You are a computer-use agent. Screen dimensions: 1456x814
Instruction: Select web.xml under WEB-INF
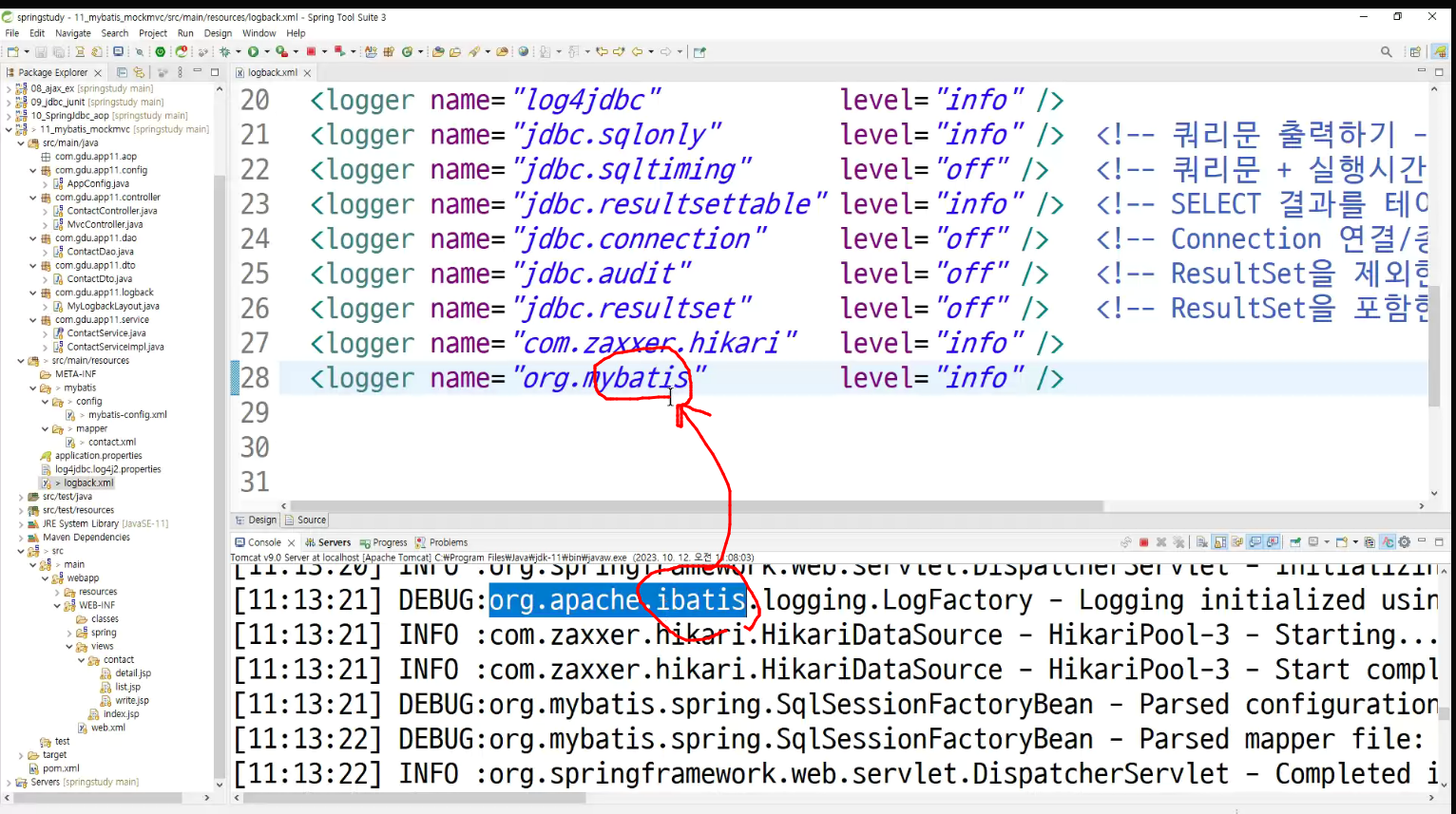coord(107,728)
